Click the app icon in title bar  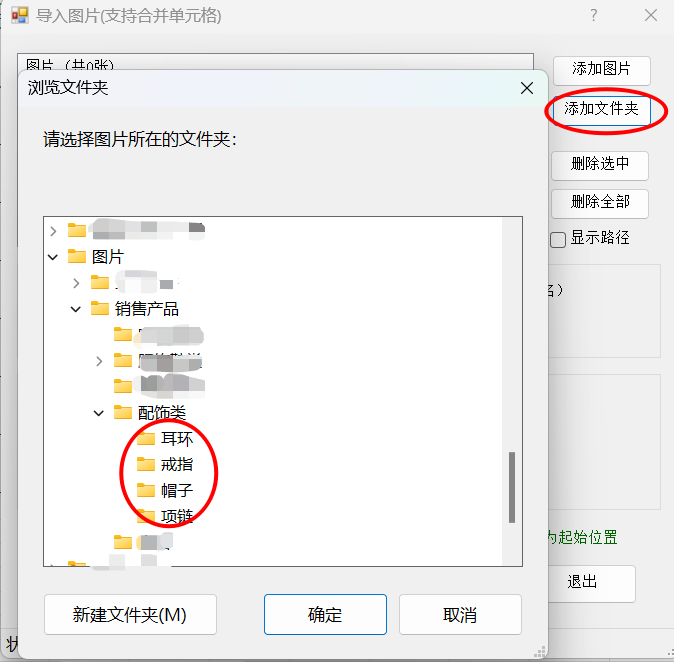pos(19,16)
